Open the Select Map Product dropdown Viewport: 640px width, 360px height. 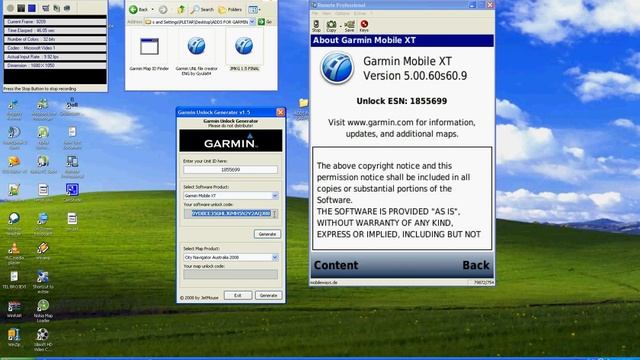[275, 257]
